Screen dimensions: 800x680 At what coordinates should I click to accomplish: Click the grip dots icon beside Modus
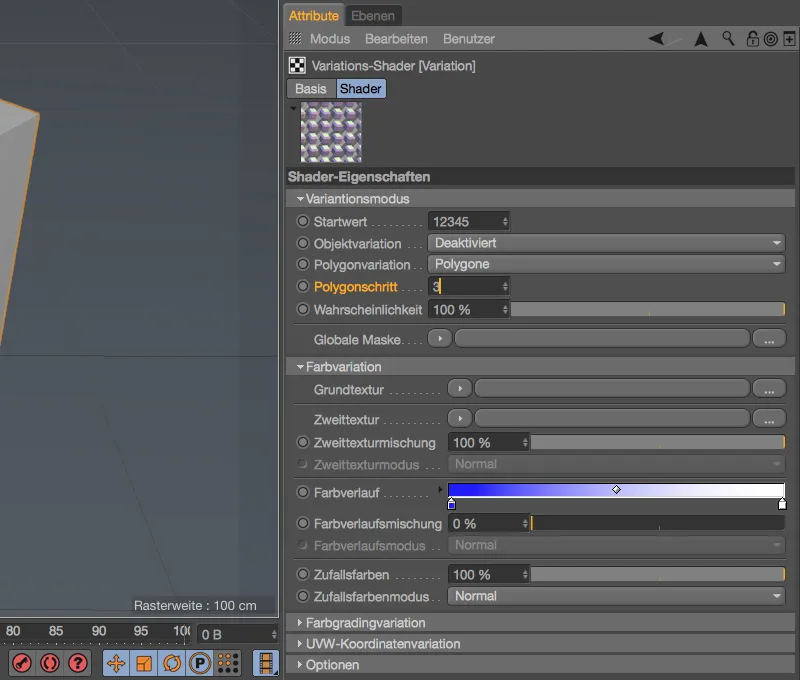(x=295, y=38)
